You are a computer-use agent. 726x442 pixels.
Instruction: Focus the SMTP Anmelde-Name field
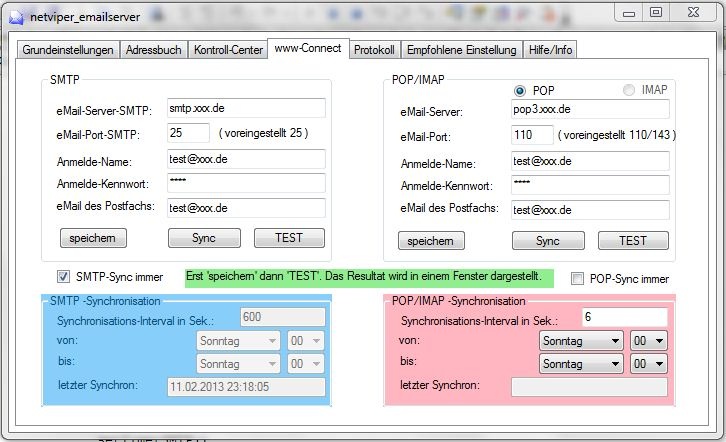pyautogui.click(x=246, y=159)
